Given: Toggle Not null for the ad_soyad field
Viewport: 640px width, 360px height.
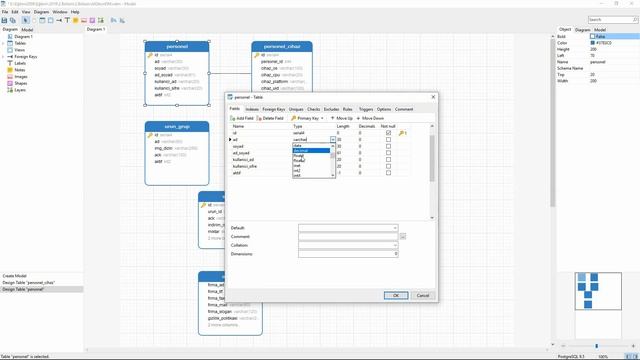Looking at the screenshot, I should [388, 153].
